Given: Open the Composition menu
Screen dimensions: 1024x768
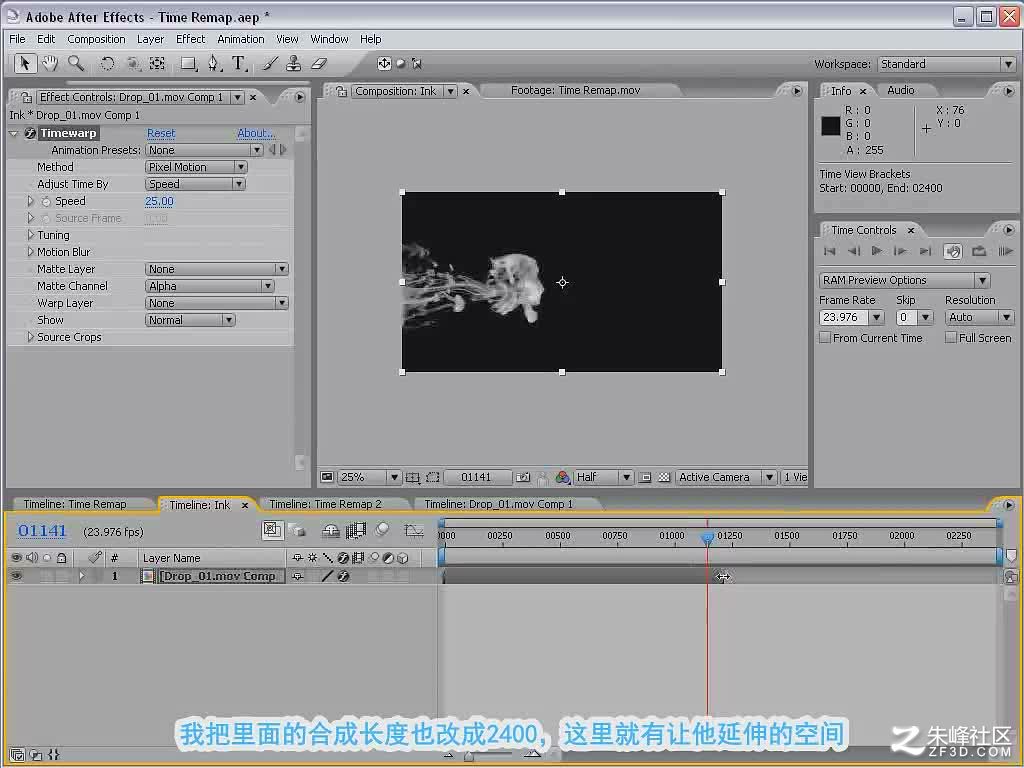Looking at the screenshot, I should click(96, 39).
